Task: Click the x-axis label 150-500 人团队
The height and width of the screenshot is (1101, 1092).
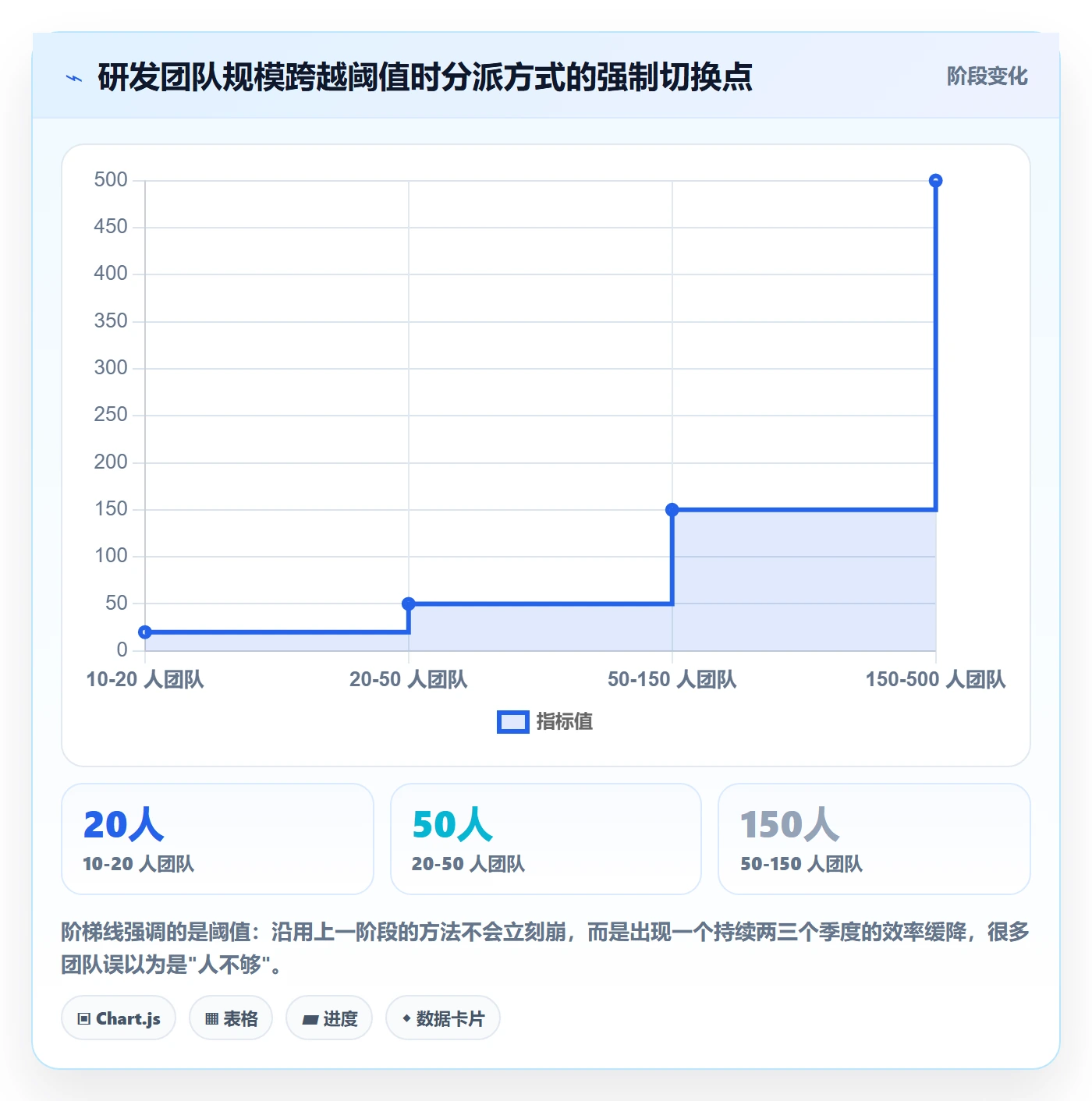Action: [x=936, y=680]
